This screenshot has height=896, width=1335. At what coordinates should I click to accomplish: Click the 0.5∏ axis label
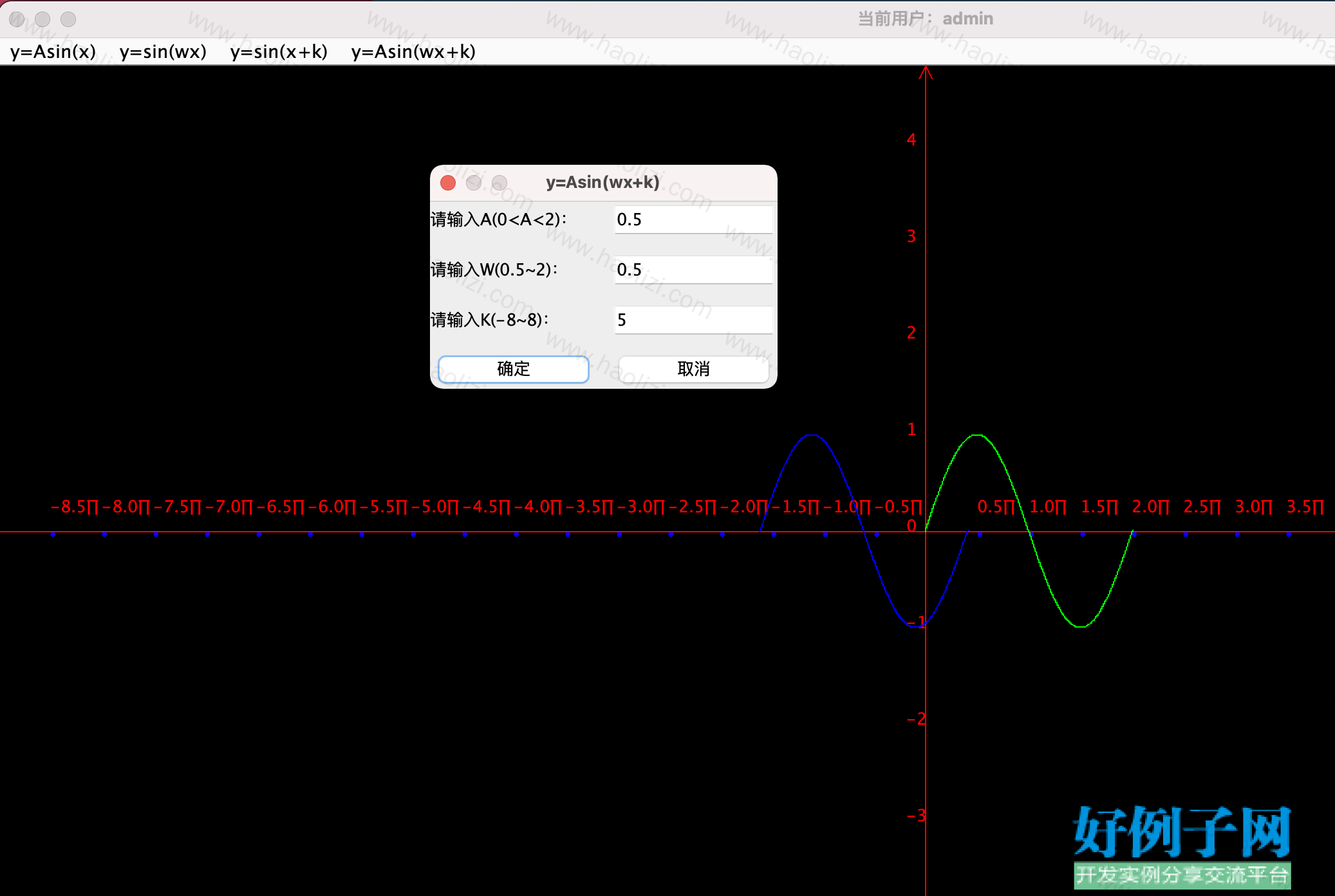[x=996, y=507]
